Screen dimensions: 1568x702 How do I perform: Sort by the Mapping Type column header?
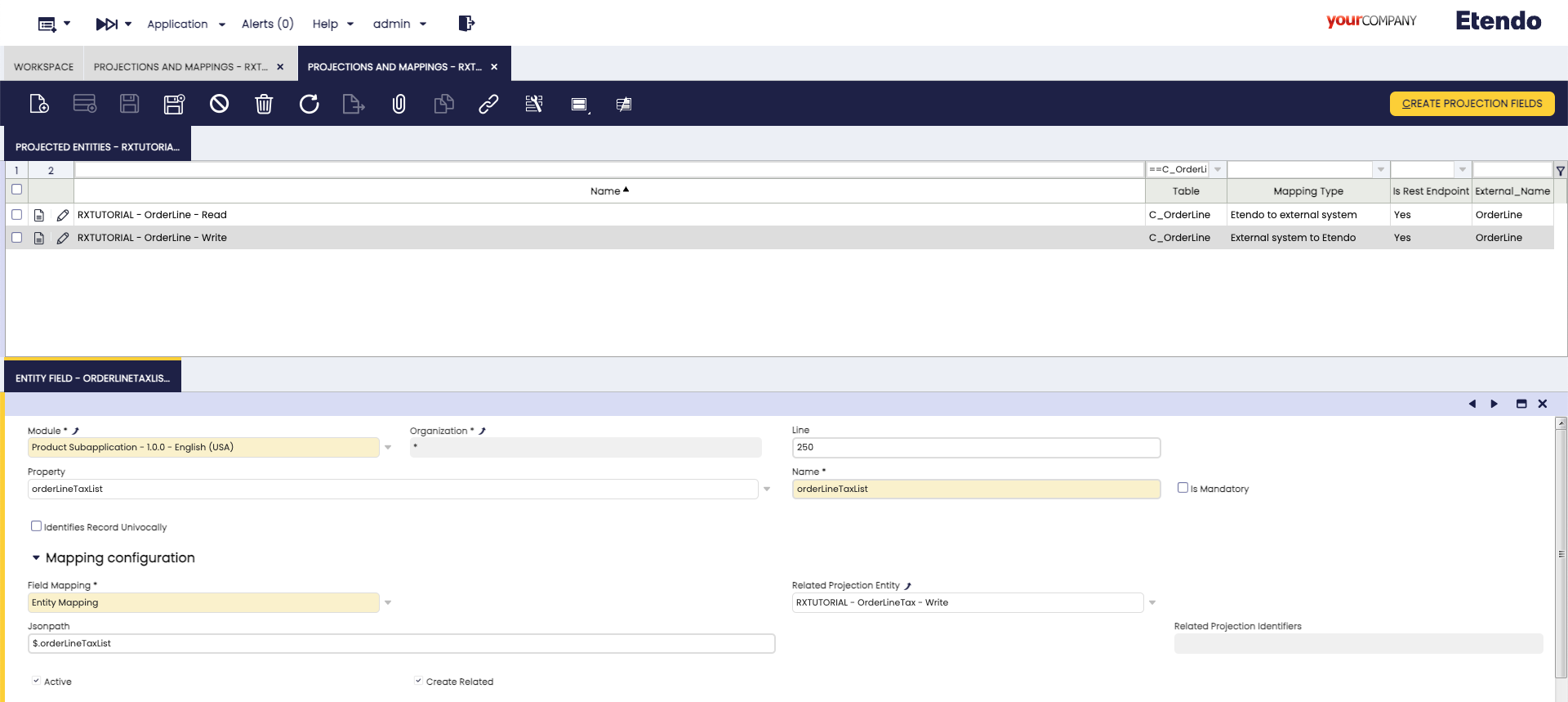(x=1308, y=190)
